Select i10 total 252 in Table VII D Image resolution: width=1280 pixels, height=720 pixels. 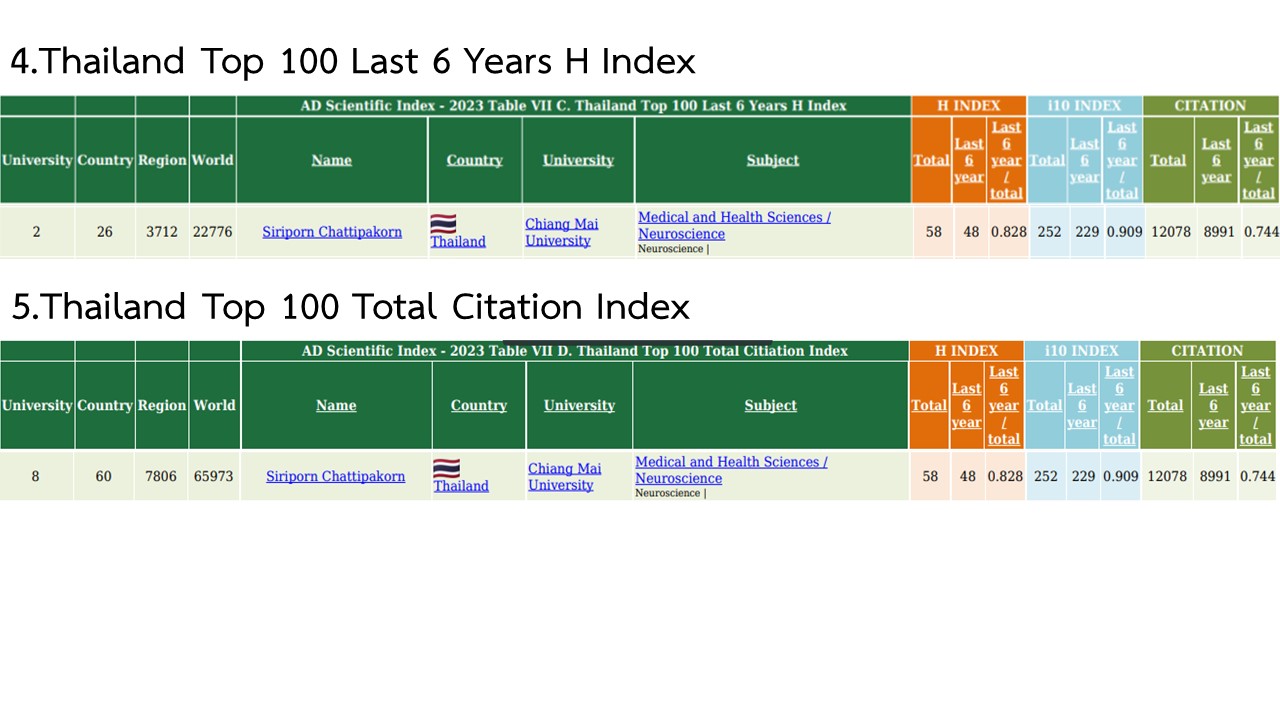click(x=1046, y=476)
